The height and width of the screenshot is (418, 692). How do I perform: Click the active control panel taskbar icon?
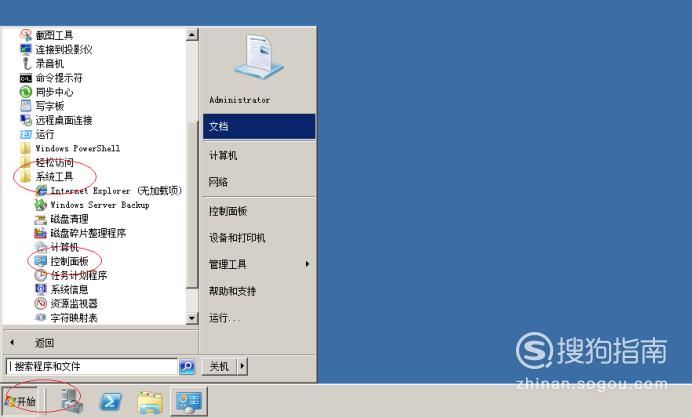point(188,401)
